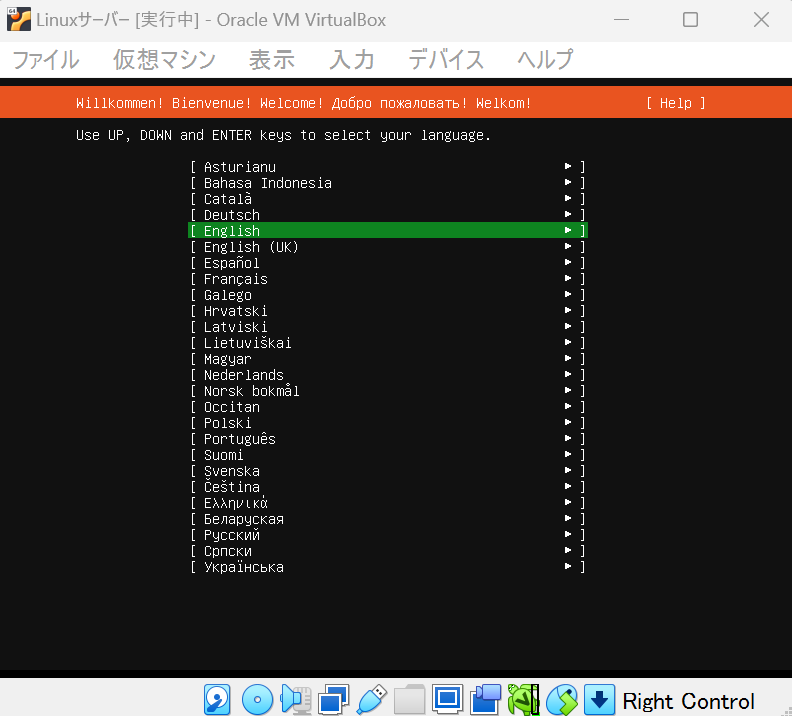Click the video recording status icon
The height and width of the screenshot is (716, 792).
click(x=485, y=700)
